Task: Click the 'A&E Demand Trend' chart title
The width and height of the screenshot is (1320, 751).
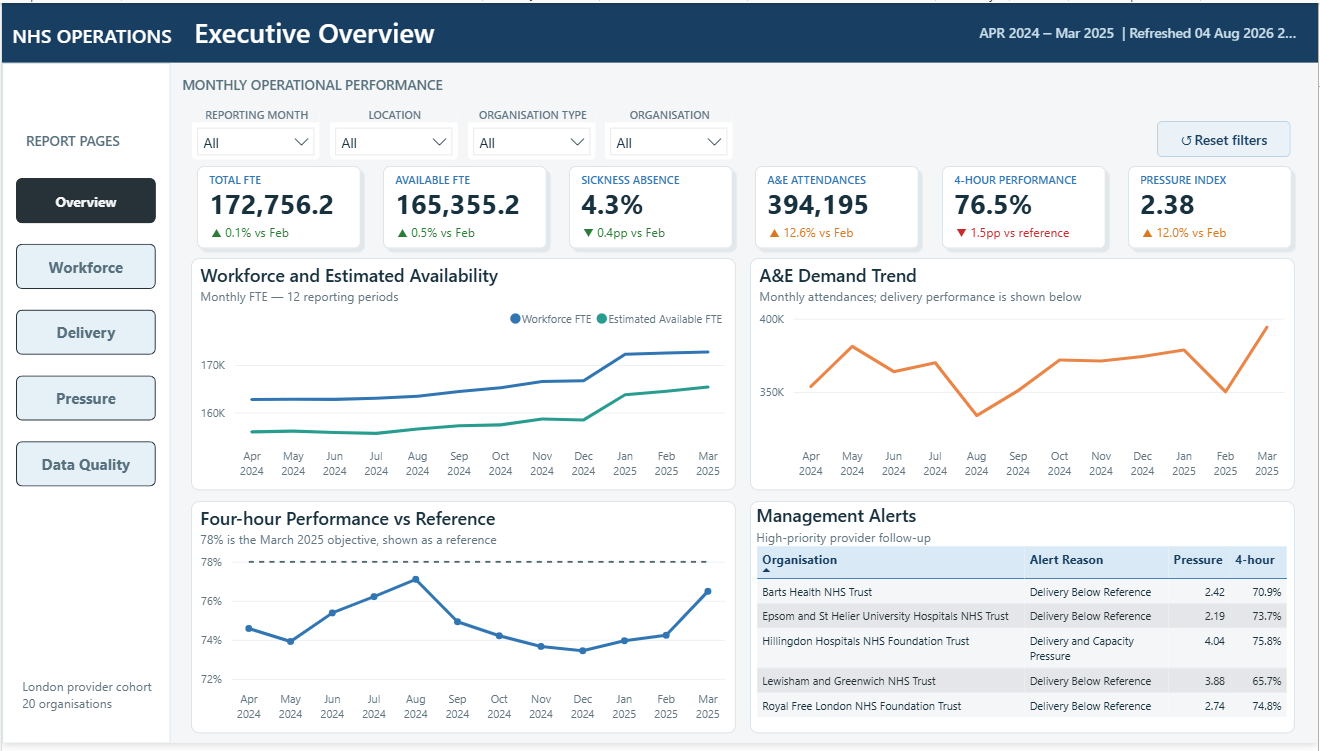Action: [838, 276]
